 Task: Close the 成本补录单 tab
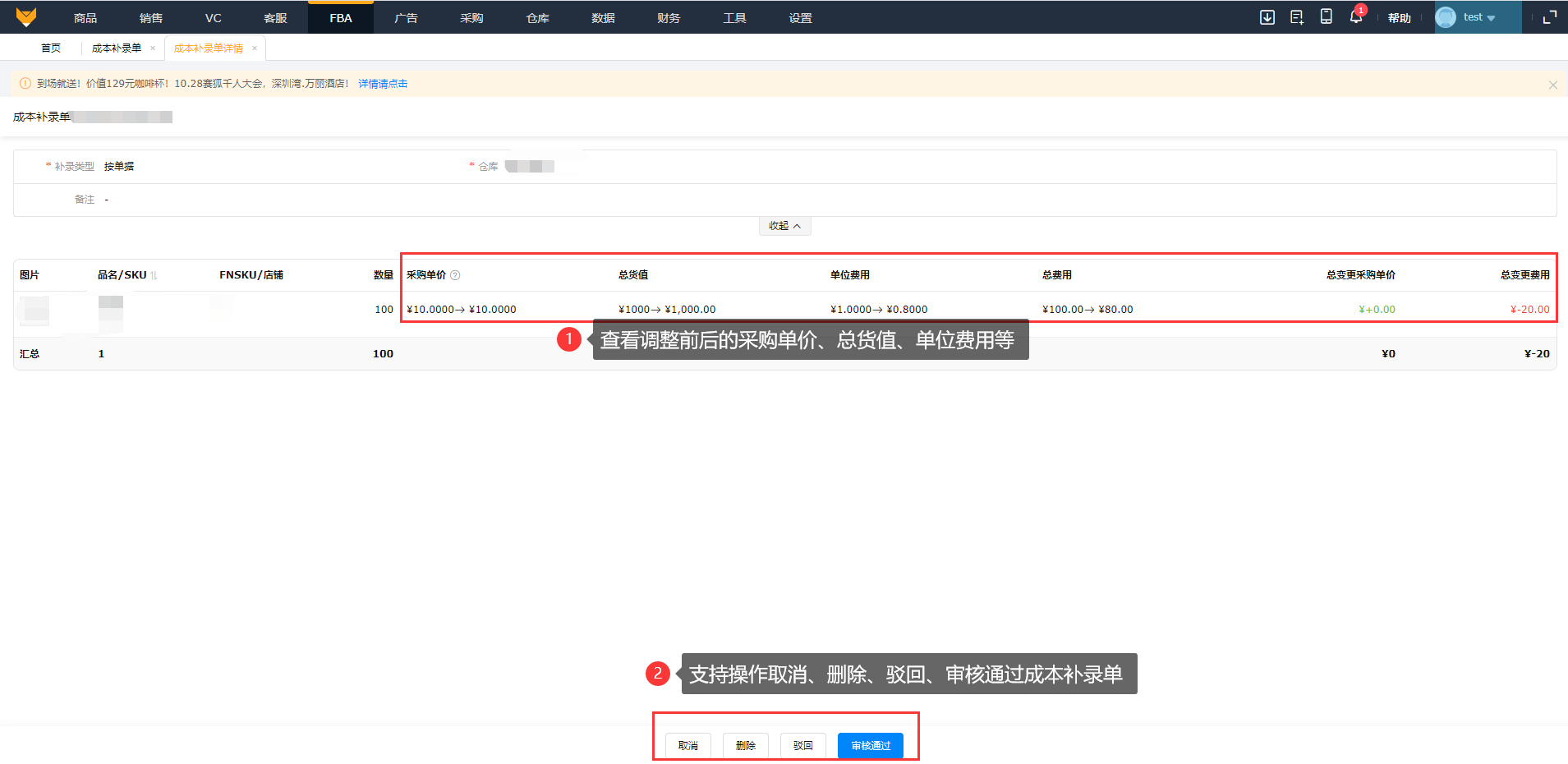click(x=153, y=48)
